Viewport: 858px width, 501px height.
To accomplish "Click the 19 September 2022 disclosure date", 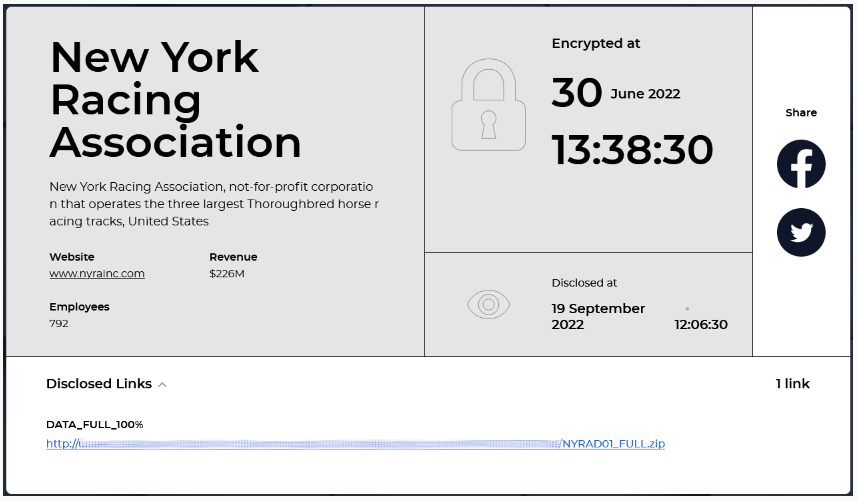I will point(598,316).
